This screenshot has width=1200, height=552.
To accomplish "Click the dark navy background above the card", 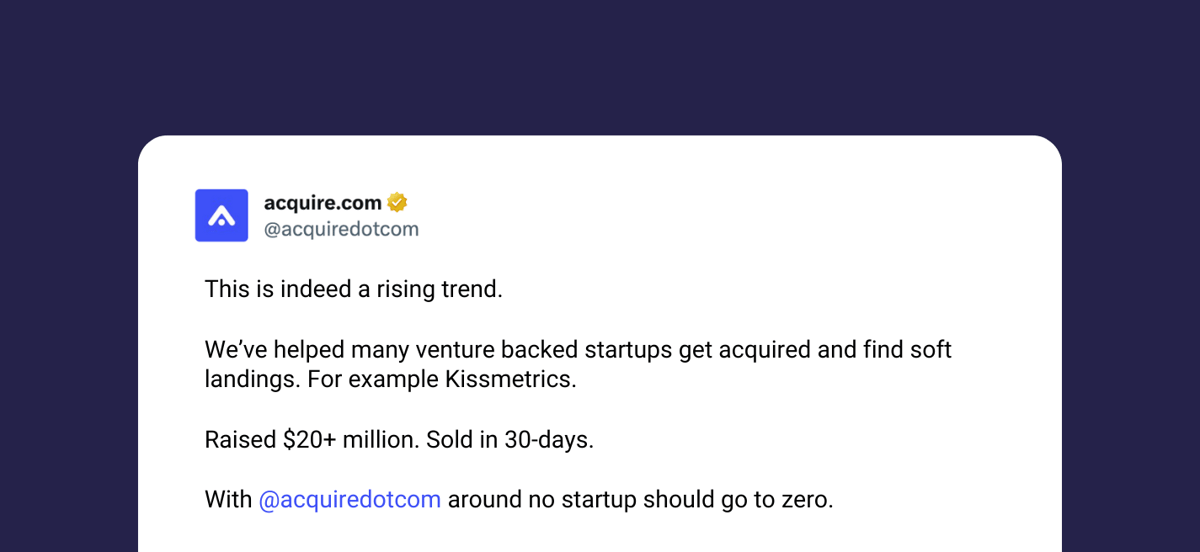I will pos(600,65).
